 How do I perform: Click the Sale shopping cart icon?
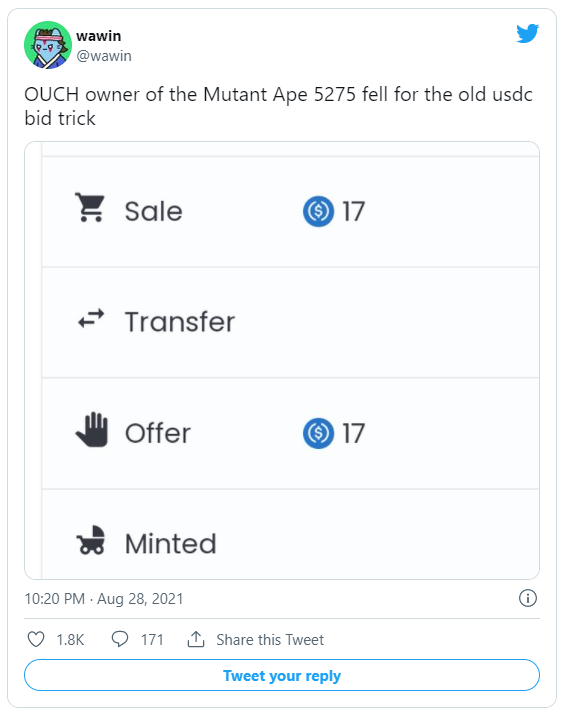point(90,207)
